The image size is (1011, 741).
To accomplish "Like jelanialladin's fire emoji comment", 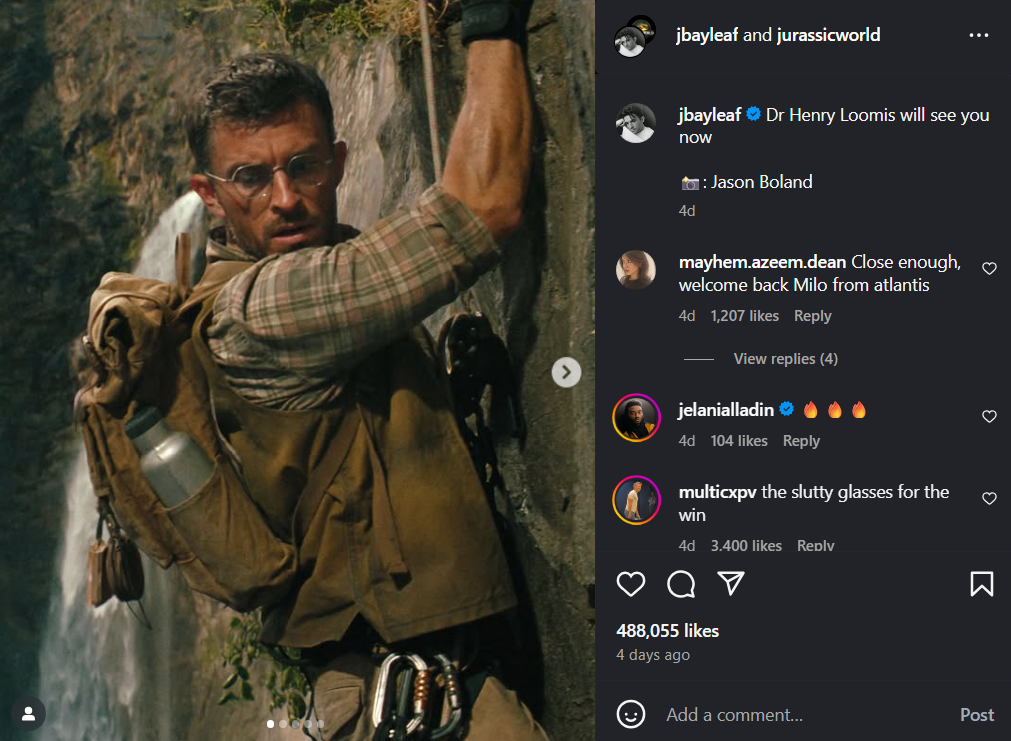I will (x=989, y=417).
